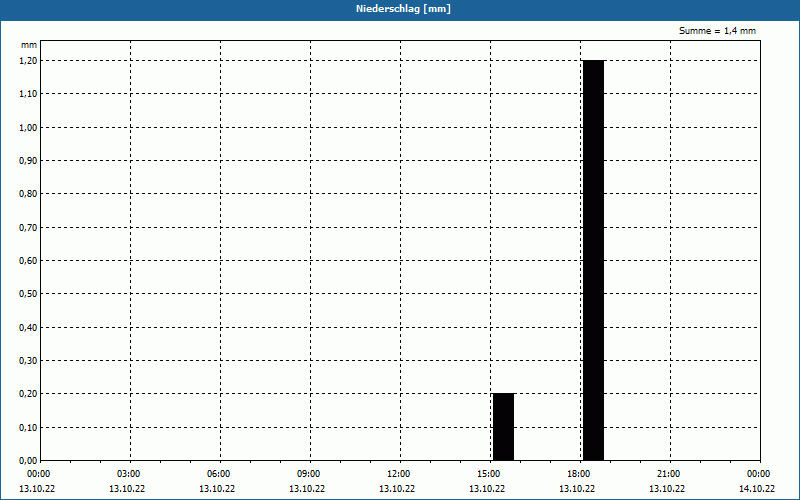Select the short 0,20 mm precipitation bar
Image resolution: width=800 pixels, height=500 pixels.
(x=503, y=427)
